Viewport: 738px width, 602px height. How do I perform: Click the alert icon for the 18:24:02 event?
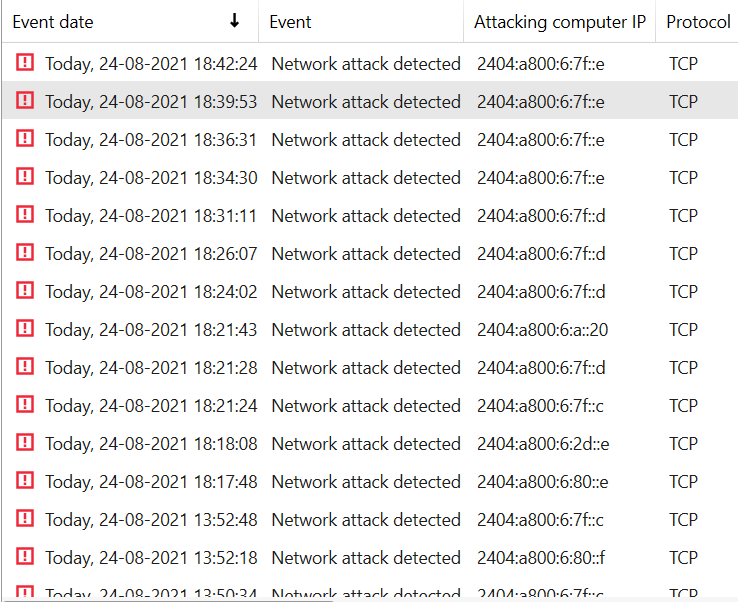[25, 291]
